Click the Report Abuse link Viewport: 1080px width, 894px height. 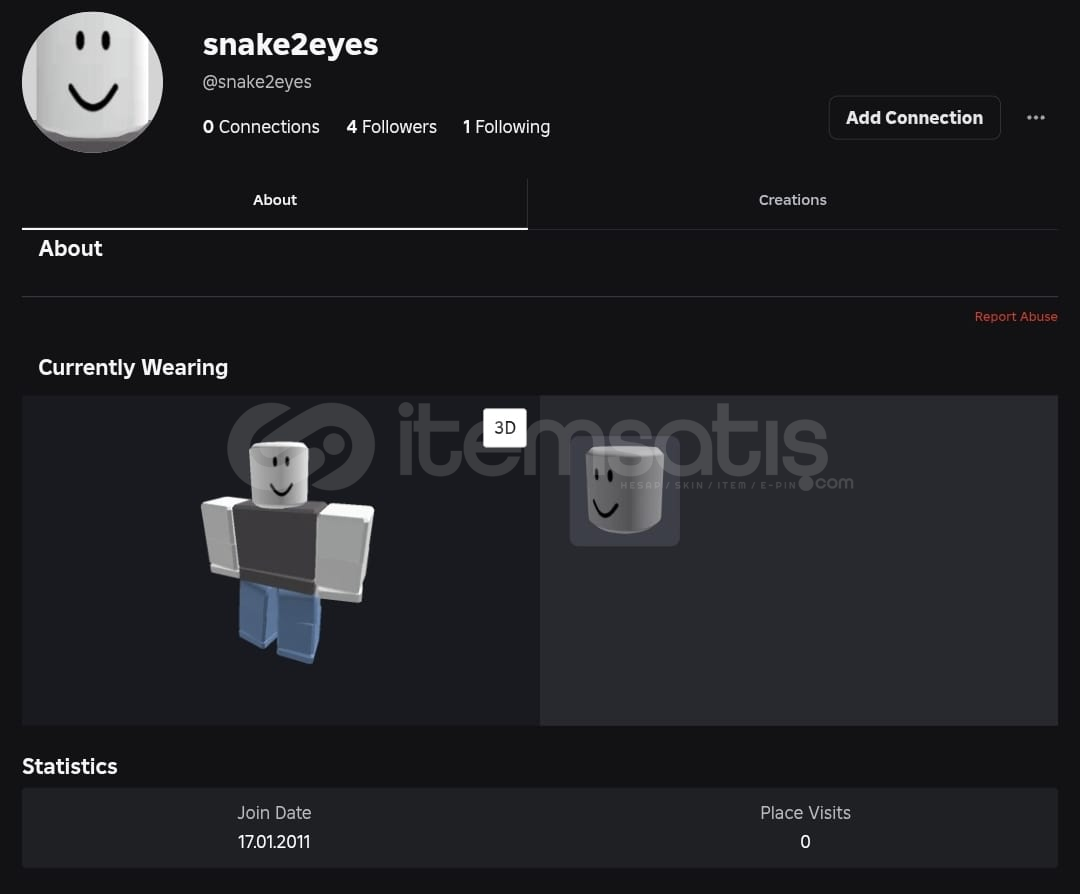(x=1015, y=317)
